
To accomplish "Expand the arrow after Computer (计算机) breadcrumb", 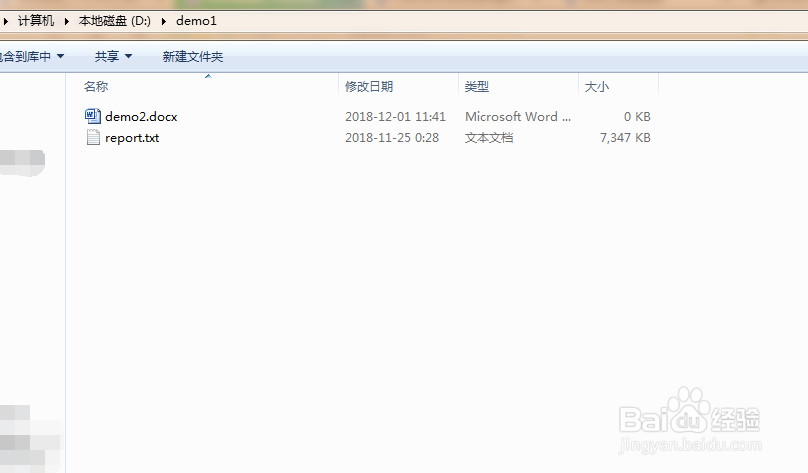I will (66, 21).
